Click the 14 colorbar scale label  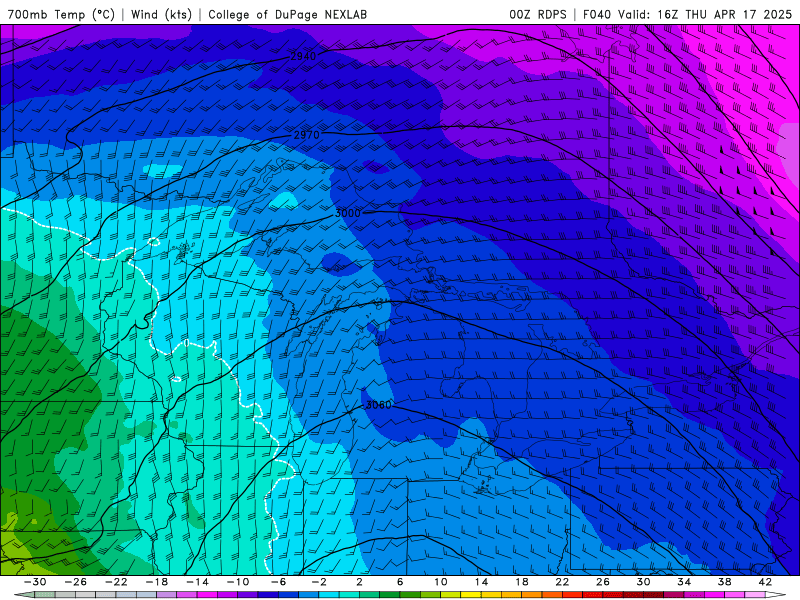(x=481, y=582)
